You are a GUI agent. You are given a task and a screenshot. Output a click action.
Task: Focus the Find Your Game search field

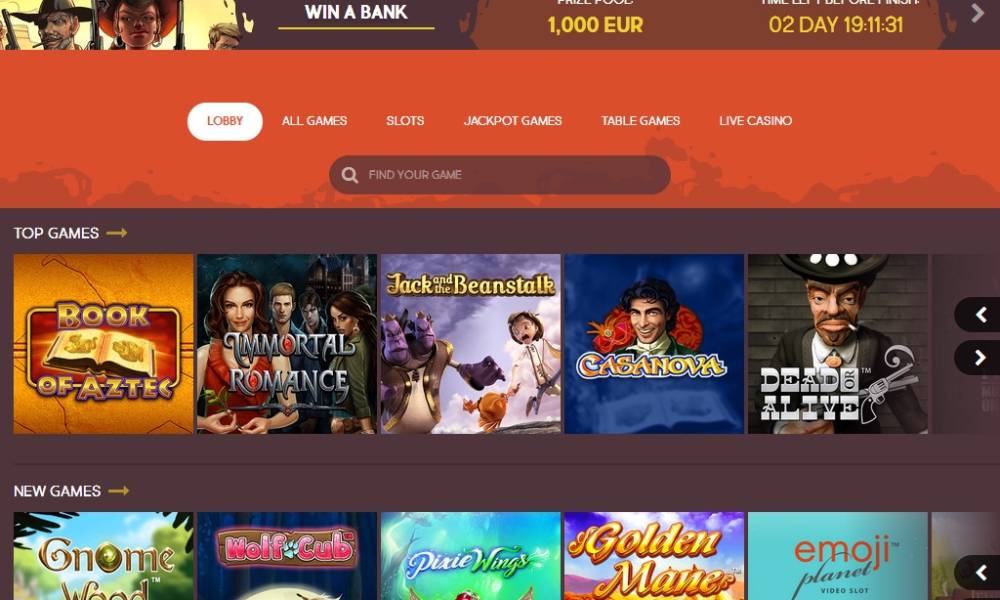coord(499,175)
